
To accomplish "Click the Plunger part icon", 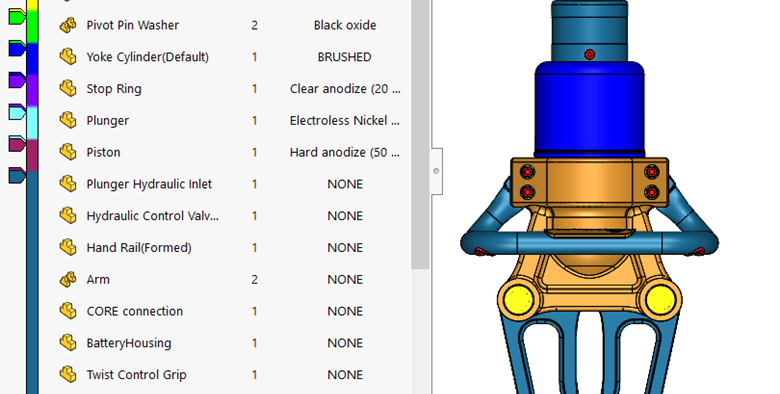I will [68, 120].
